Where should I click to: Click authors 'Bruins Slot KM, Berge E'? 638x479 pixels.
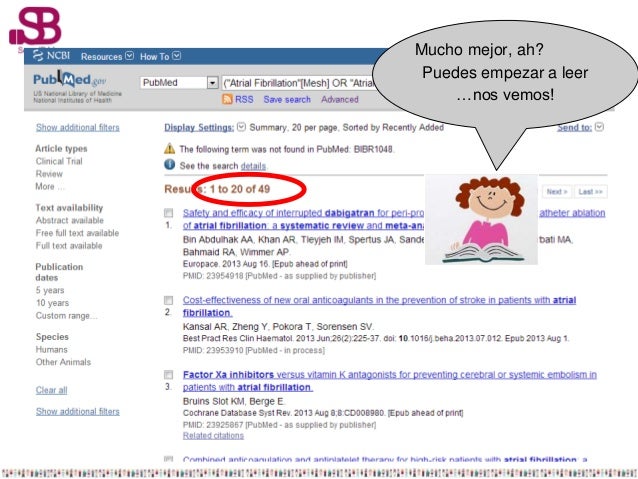pos(233,401)
